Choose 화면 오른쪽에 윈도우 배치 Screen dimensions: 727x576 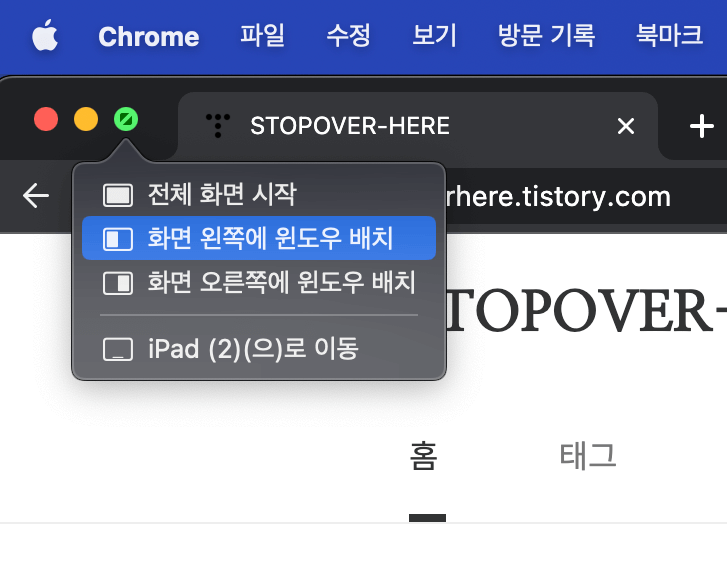259,282
